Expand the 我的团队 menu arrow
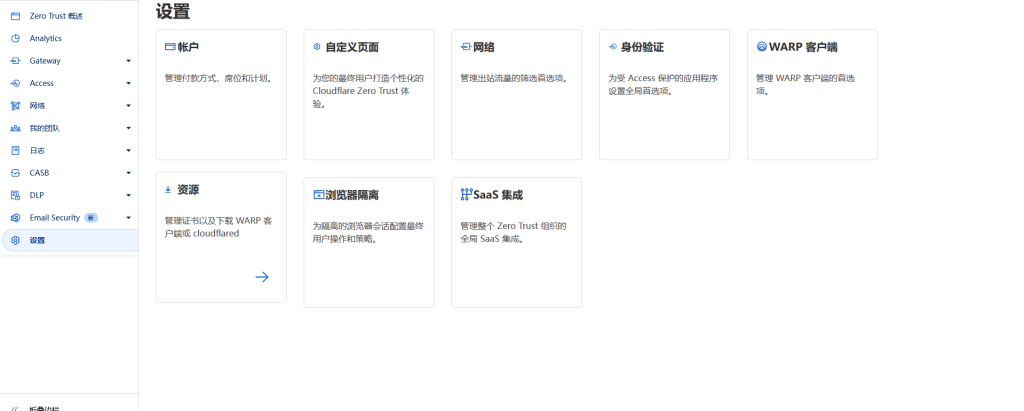Image resolution: width=1024 pixels, height=411 pixels. (x=129, y=128)
